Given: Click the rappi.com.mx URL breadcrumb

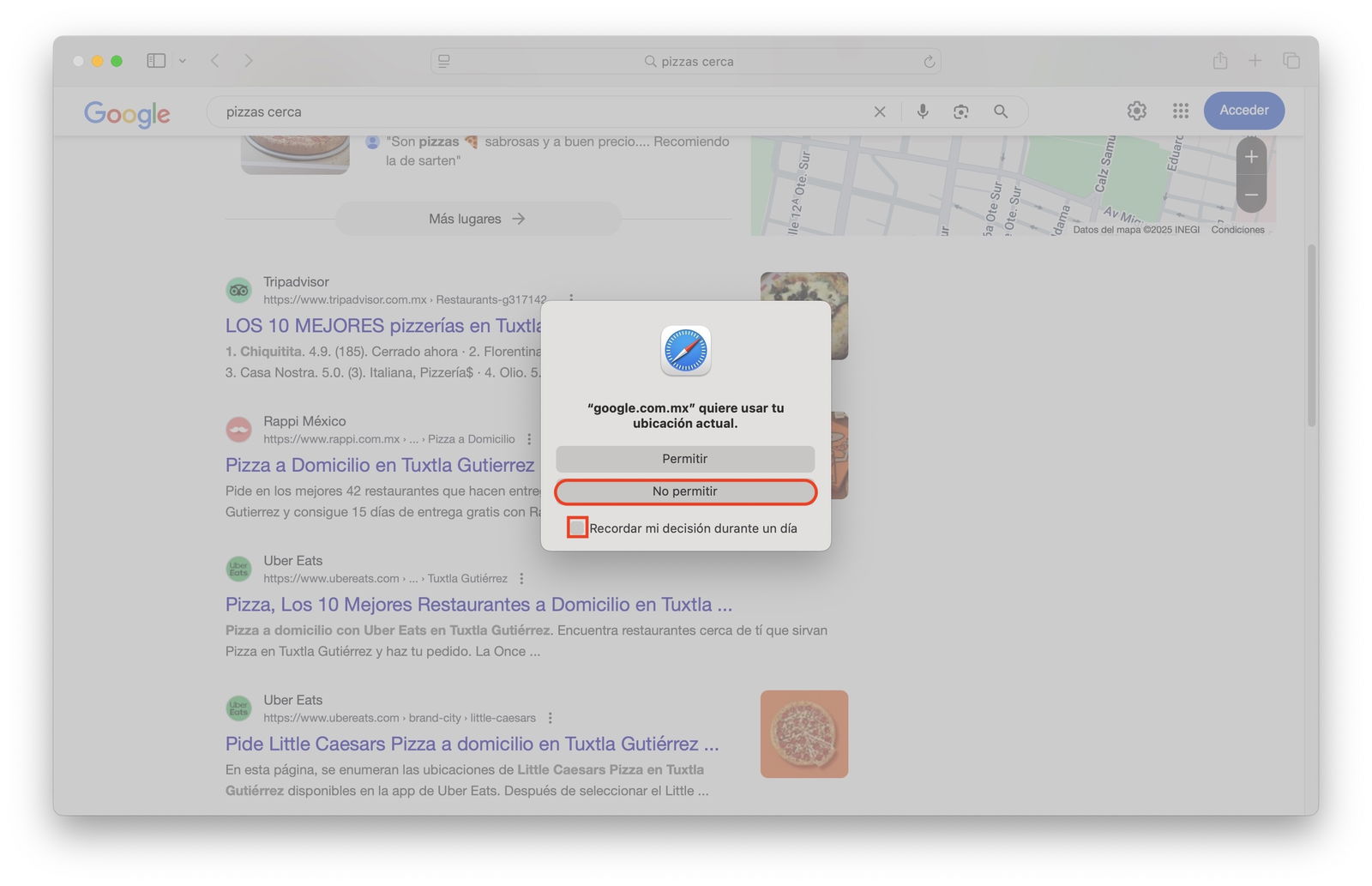Looking at the screenshot, I should coord(389,439).
